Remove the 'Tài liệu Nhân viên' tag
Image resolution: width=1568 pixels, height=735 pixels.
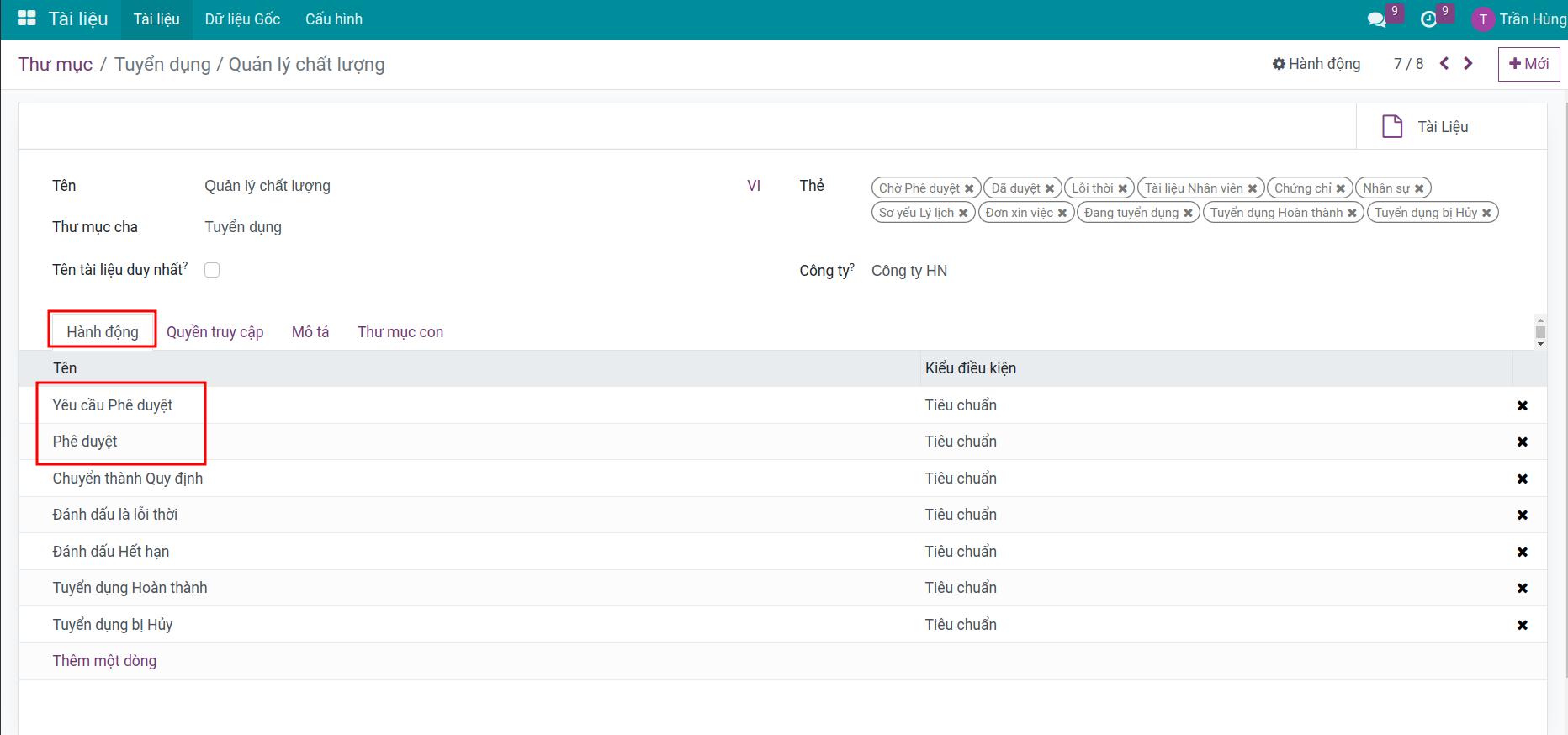1253,188
